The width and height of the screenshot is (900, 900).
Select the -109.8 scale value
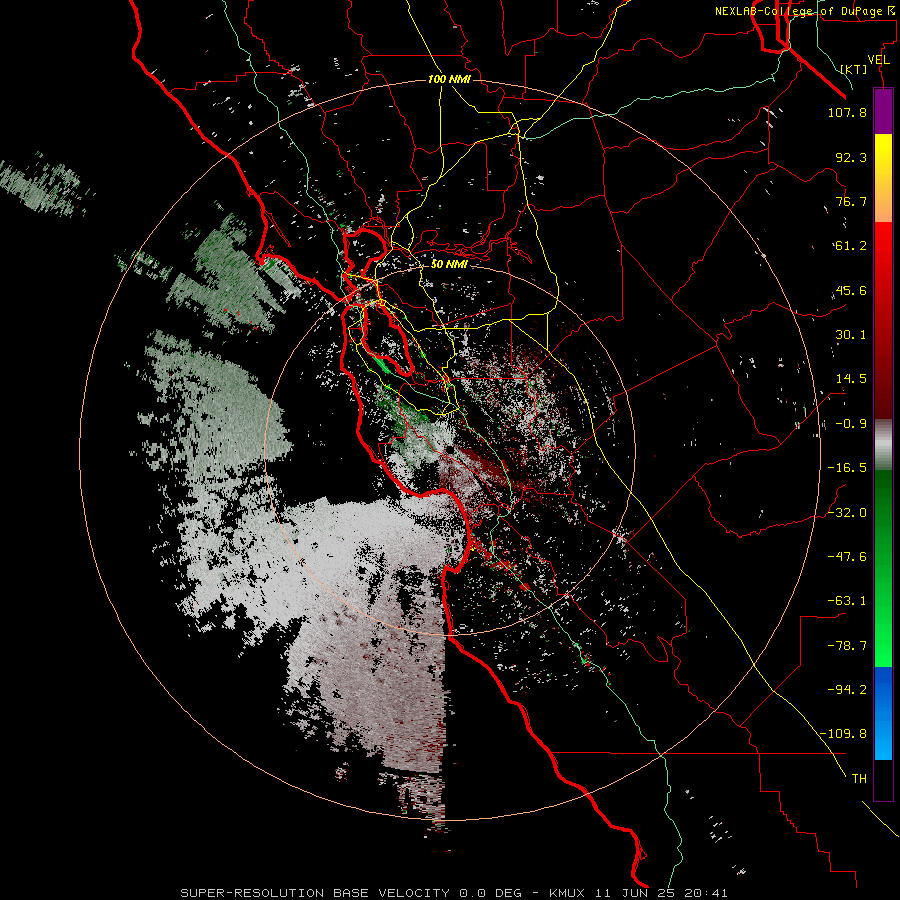843,734
